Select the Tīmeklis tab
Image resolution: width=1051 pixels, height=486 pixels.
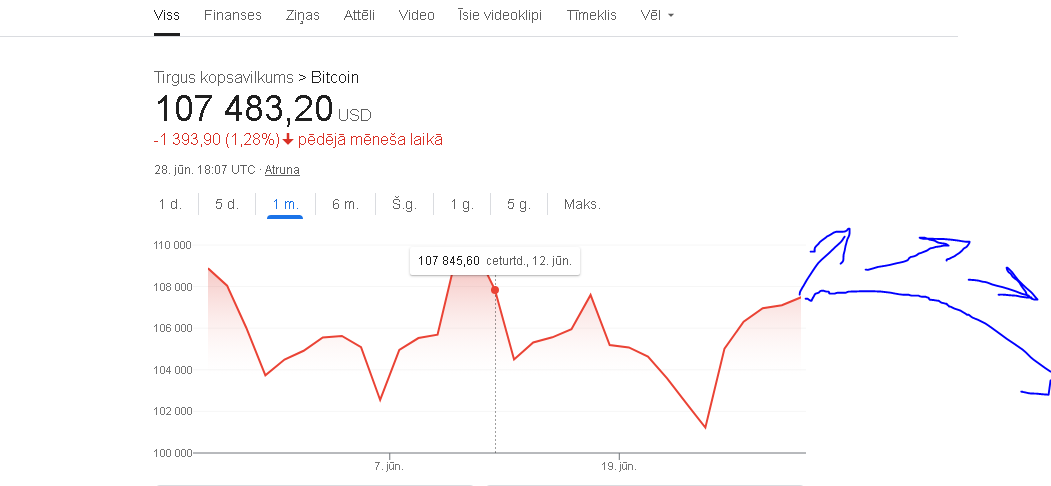tap(591, 16)
